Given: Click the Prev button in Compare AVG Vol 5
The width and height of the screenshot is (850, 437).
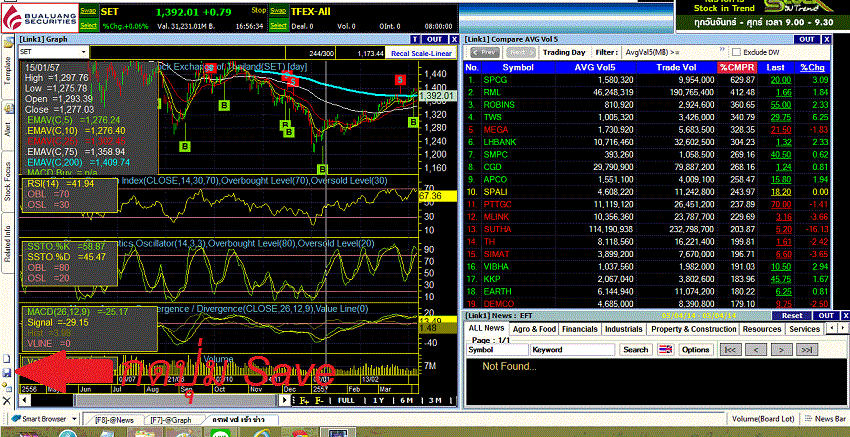Looking at the screenshot, I should 485,52.
